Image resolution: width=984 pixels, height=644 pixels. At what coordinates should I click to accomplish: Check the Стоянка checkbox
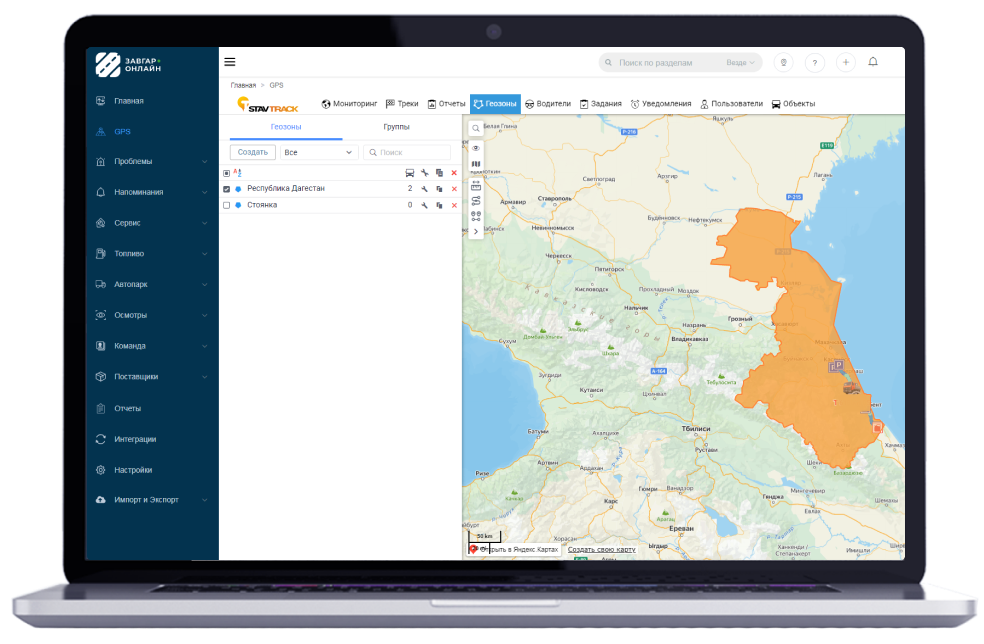pyautogui.click(x=226, y=204)
